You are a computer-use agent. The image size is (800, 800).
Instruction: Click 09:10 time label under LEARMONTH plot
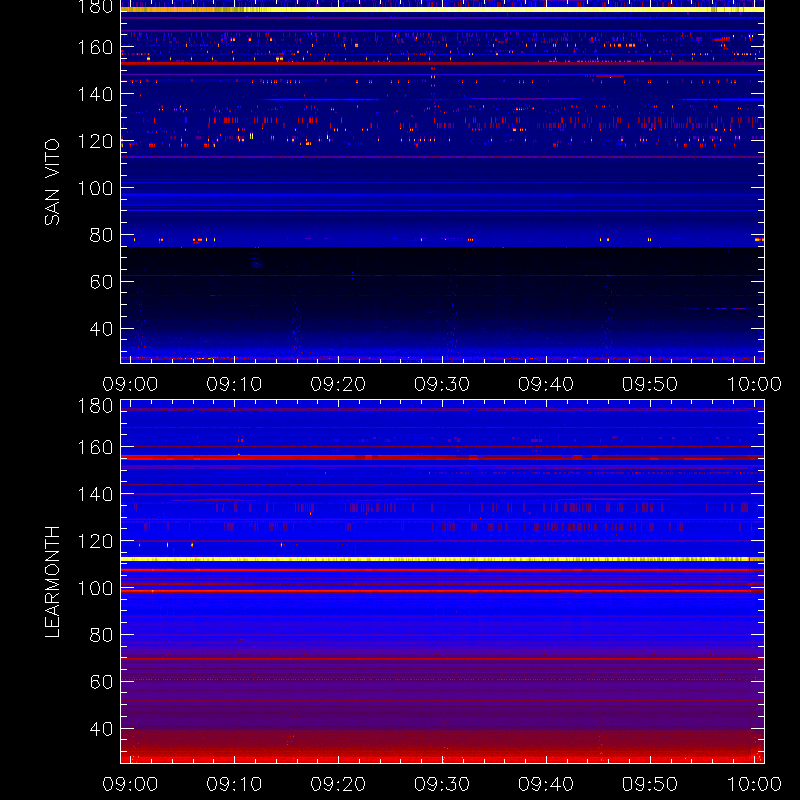pos(234,784)
